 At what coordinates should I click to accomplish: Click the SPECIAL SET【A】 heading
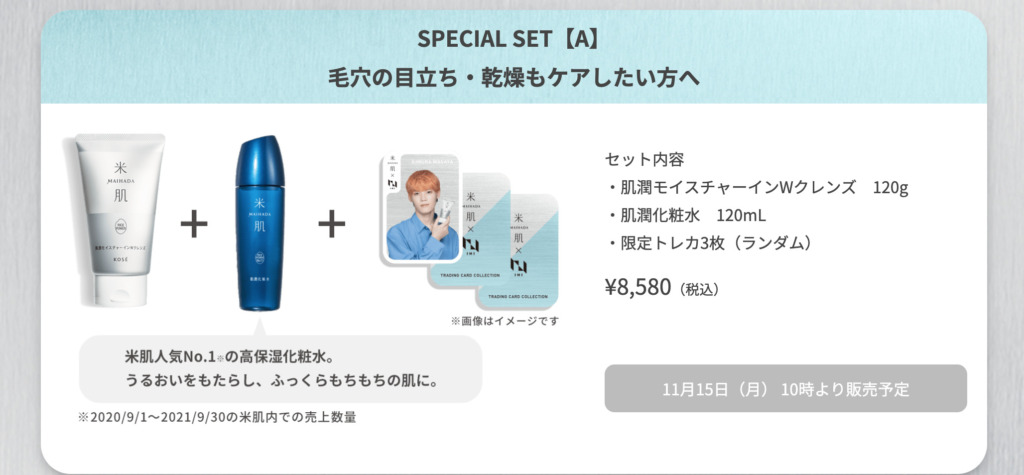click(x=508, y=39)
